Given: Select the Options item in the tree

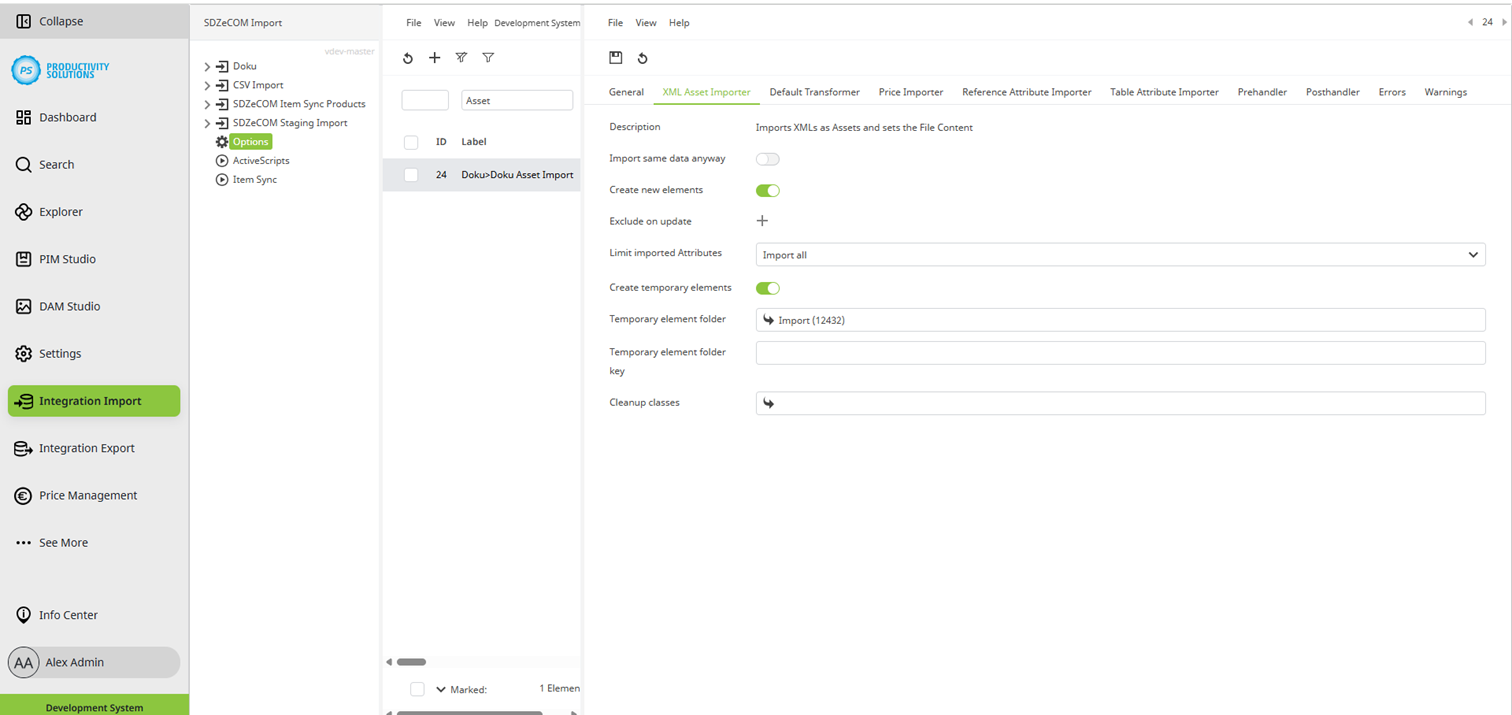Looking at the screenshot, I should 248,141.
